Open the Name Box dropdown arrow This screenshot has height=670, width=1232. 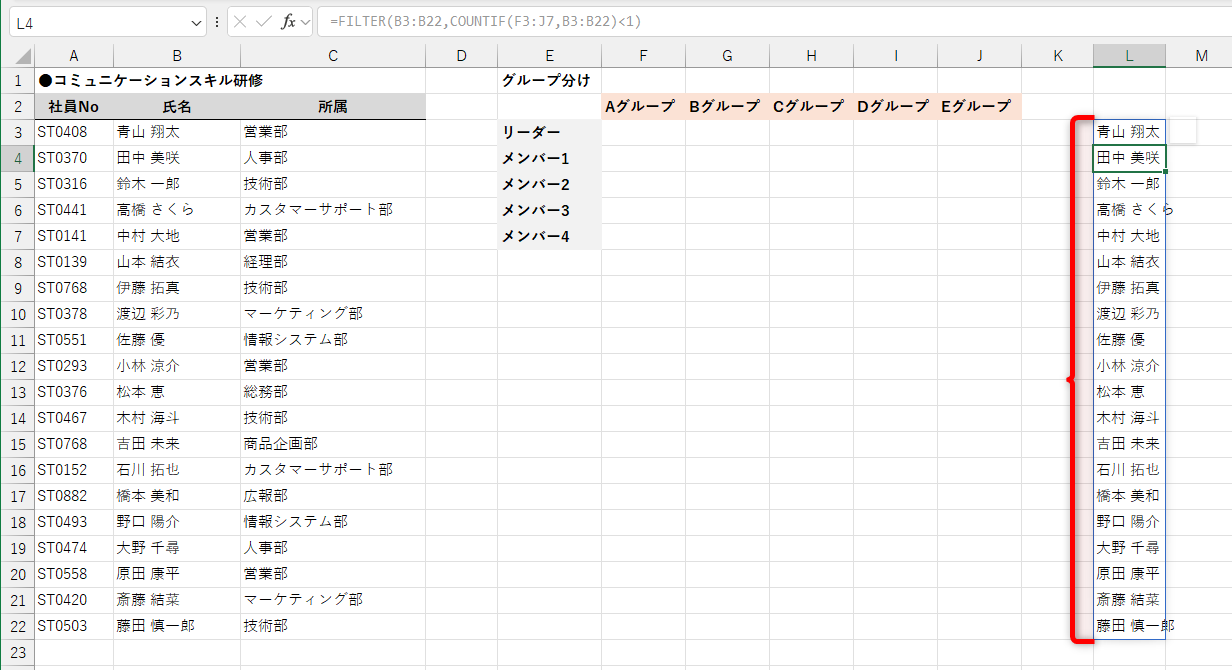coord(196,20)
